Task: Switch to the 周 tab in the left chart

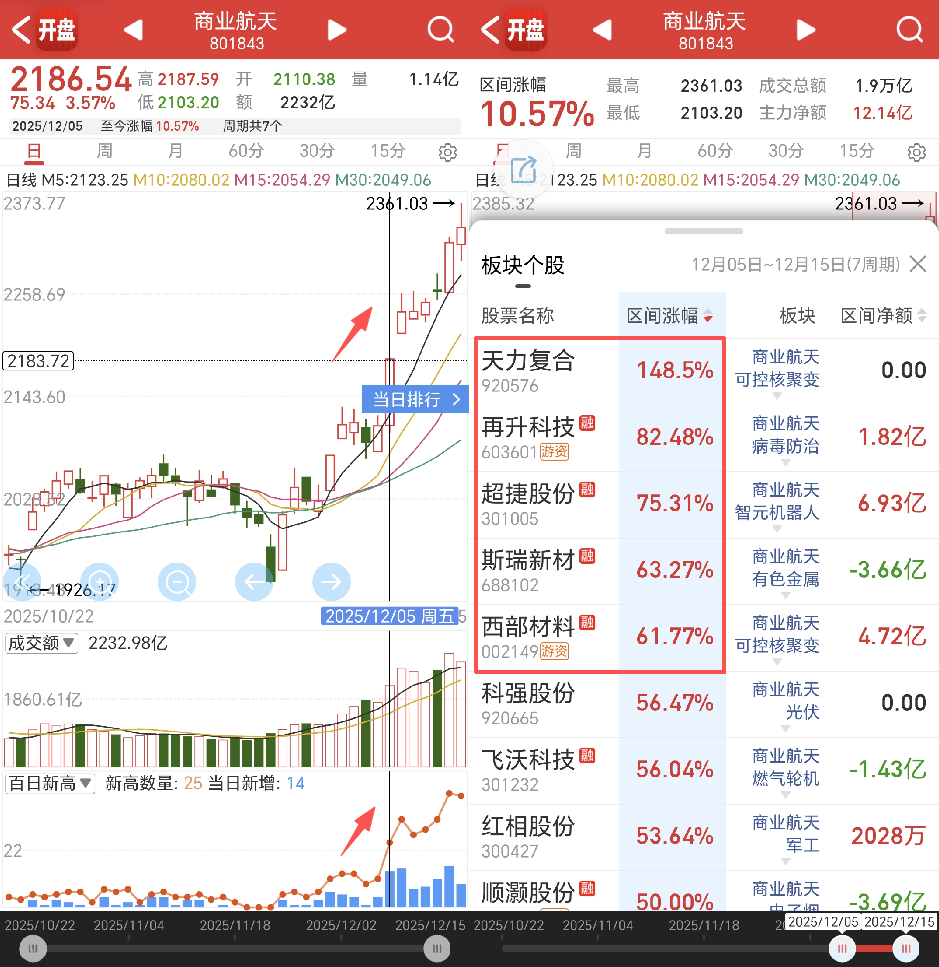Action: point(105,151)
